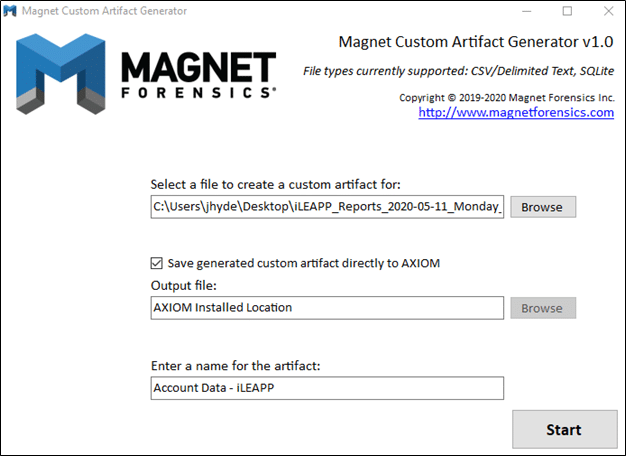Click the MAGNET FORENSICS wordmark
This screenshot has height=456, width=626.
[x=198, y=75]
